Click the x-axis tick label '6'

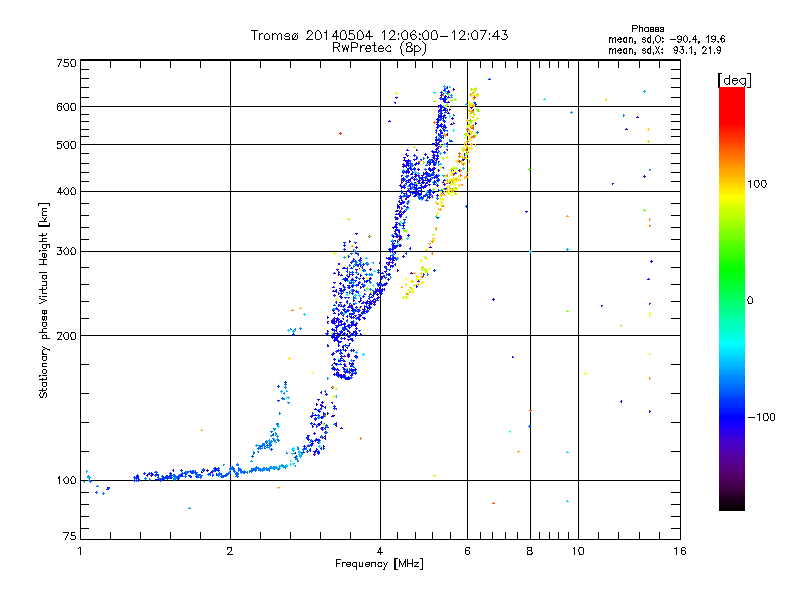point(467,551)
